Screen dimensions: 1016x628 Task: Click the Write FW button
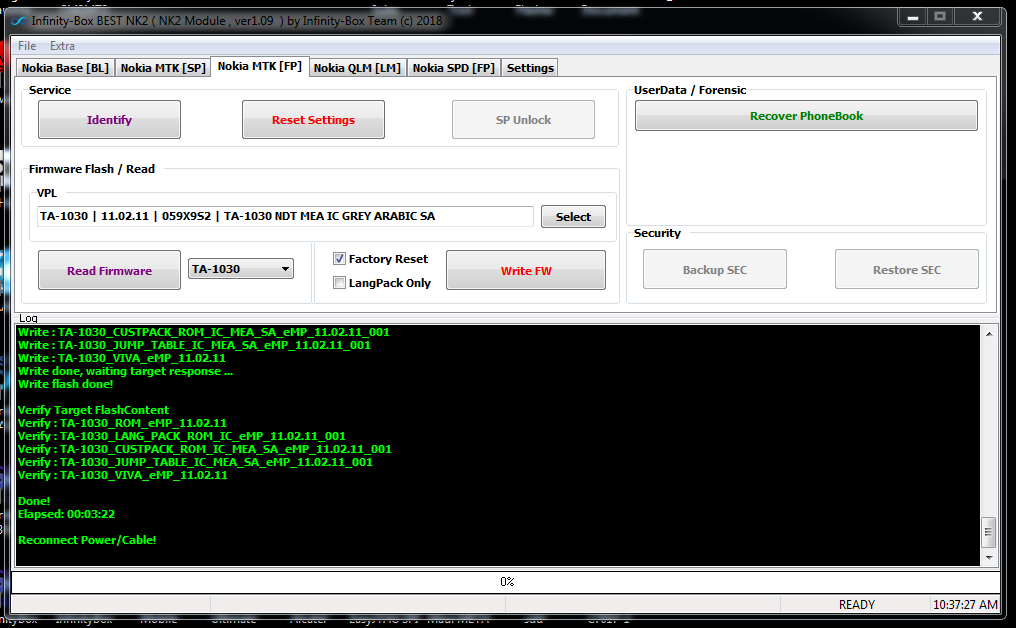pyautogui.click(x=525, y=270)
